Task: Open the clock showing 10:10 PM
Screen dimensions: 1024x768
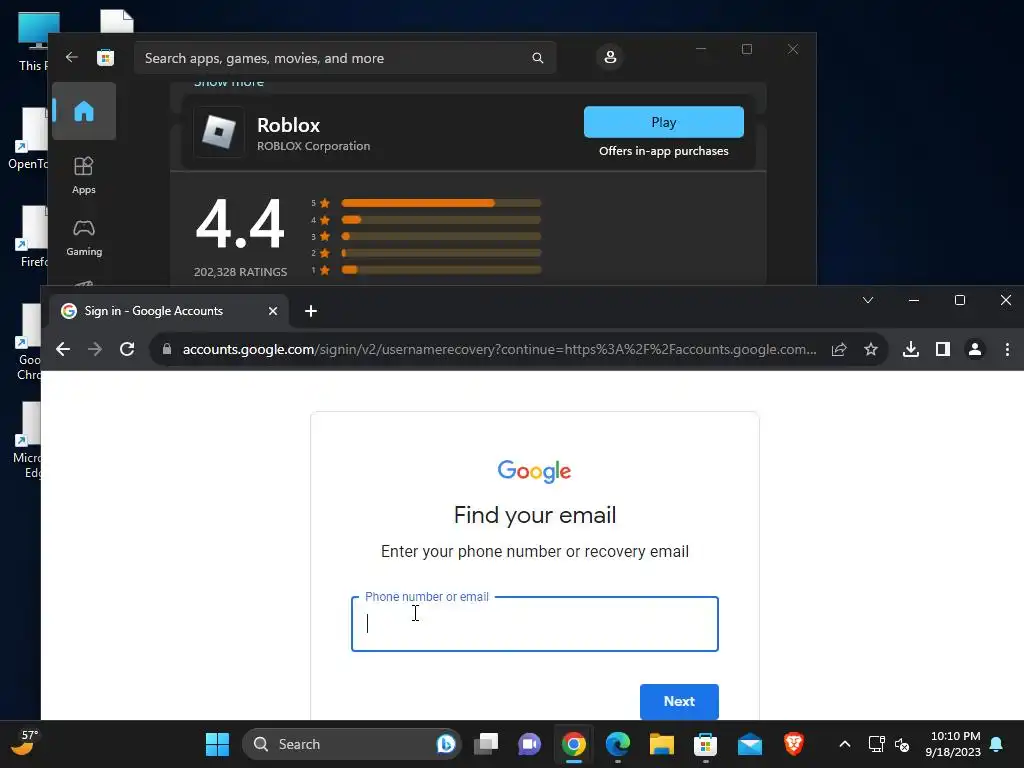Action: point(953,744)
